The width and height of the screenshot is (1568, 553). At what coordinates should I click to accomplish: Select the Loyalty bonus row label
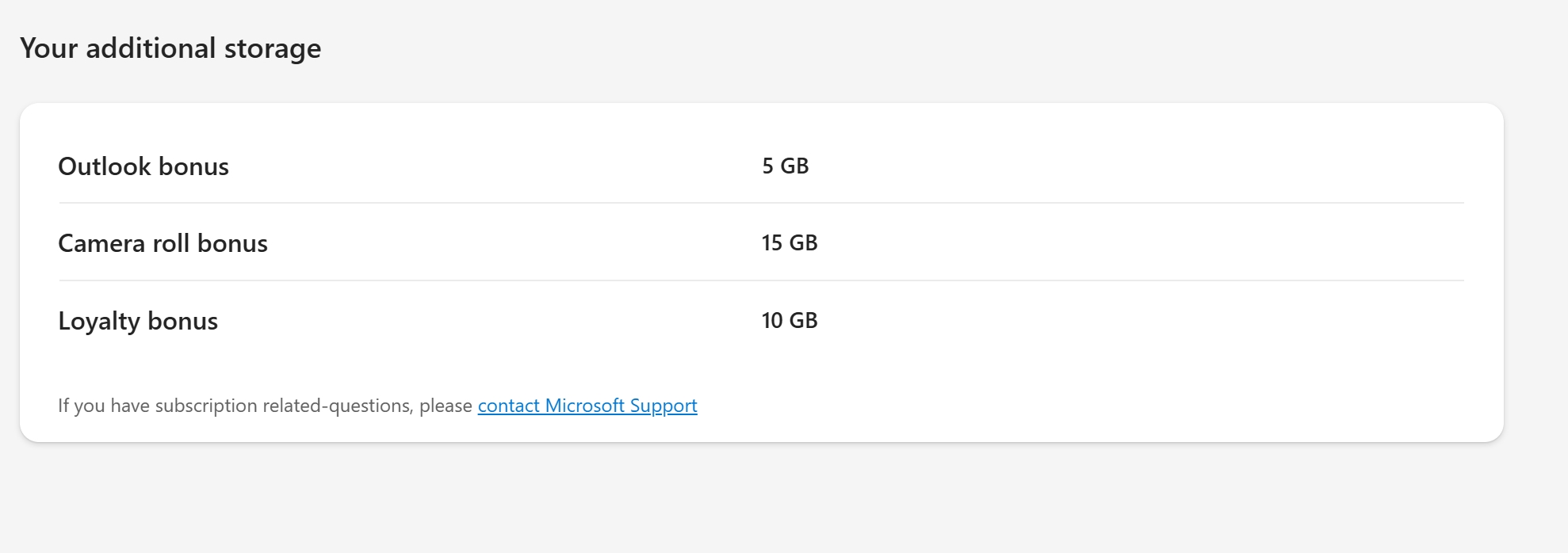coord(138,321)
